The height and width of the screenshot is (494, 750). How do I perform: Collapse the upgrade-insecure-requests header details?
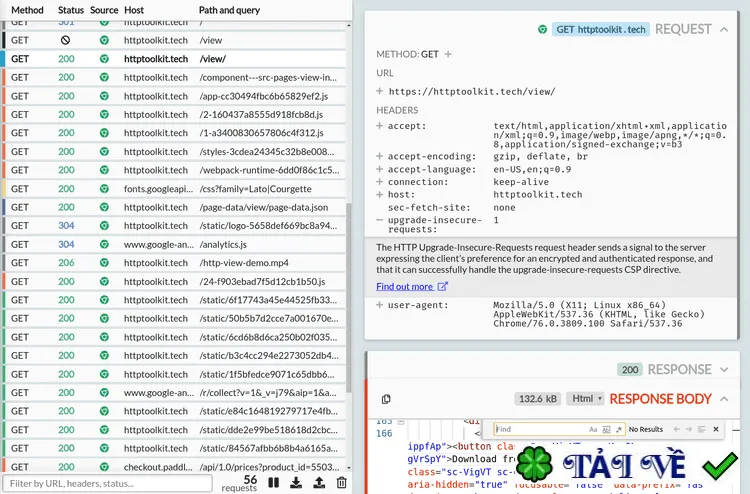coord(380,220)
